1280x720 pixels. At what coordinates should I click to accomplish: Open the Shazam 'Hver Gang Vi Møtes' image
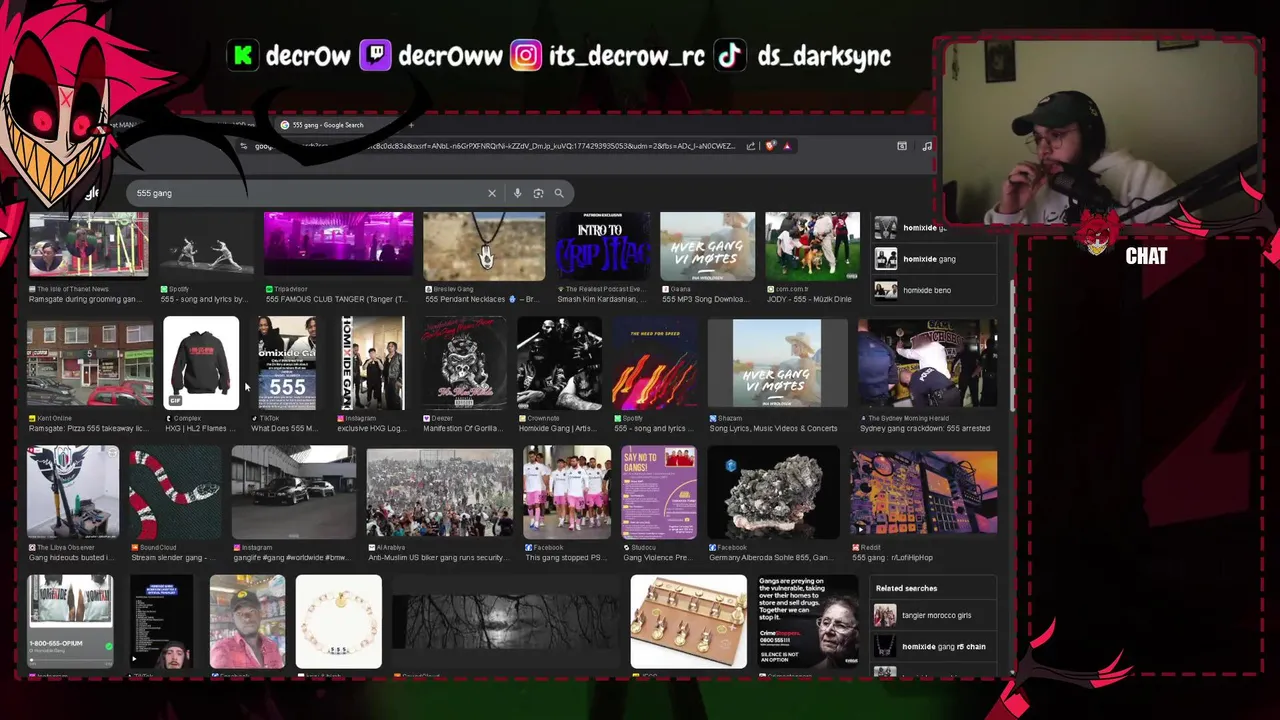(777, 365)
